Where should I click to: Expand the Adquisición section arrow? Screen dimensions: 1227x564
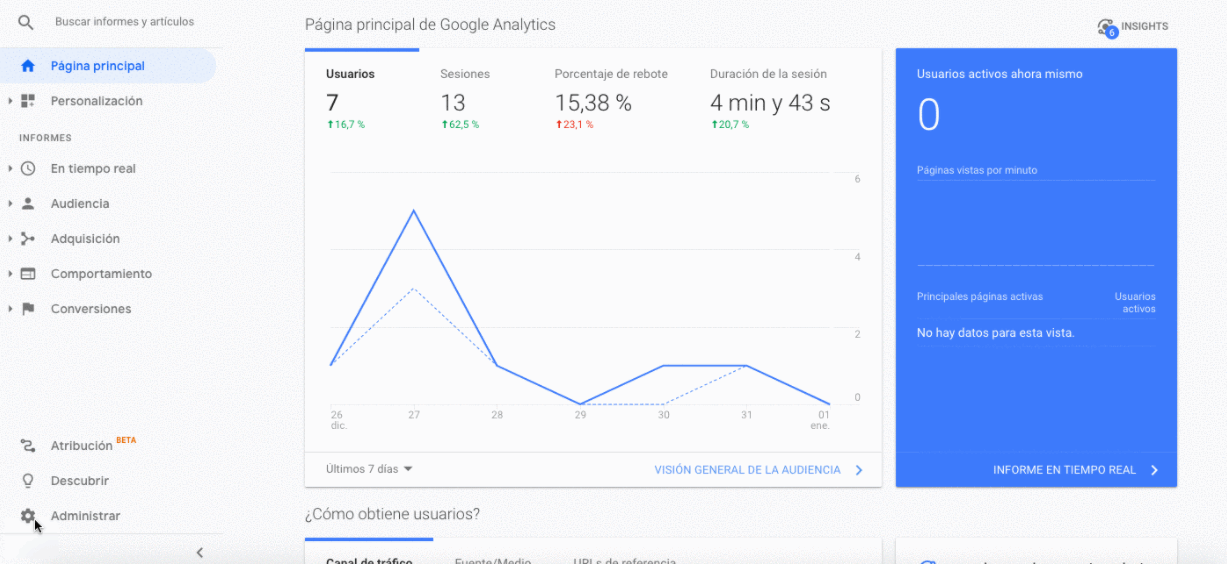click(10, 239)
